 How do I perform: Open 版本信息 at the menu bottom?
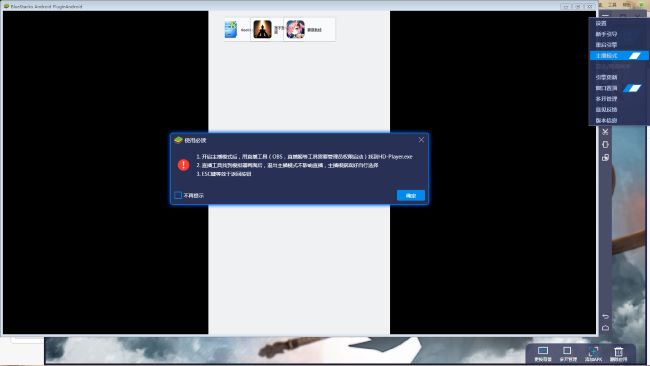(x=606, y=120)
